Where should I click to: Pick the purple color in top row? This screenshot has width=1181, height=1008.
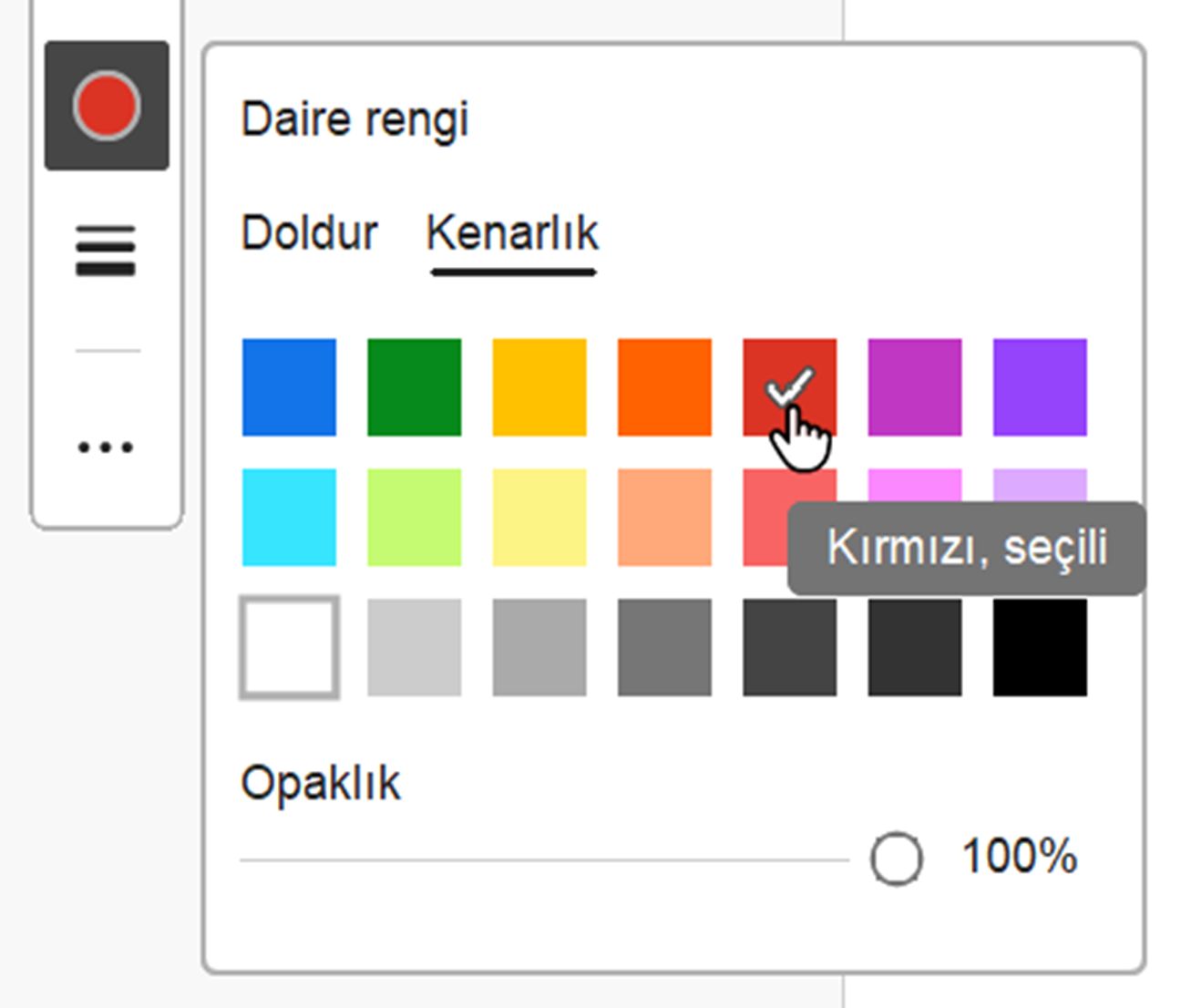pos(1039,385)
